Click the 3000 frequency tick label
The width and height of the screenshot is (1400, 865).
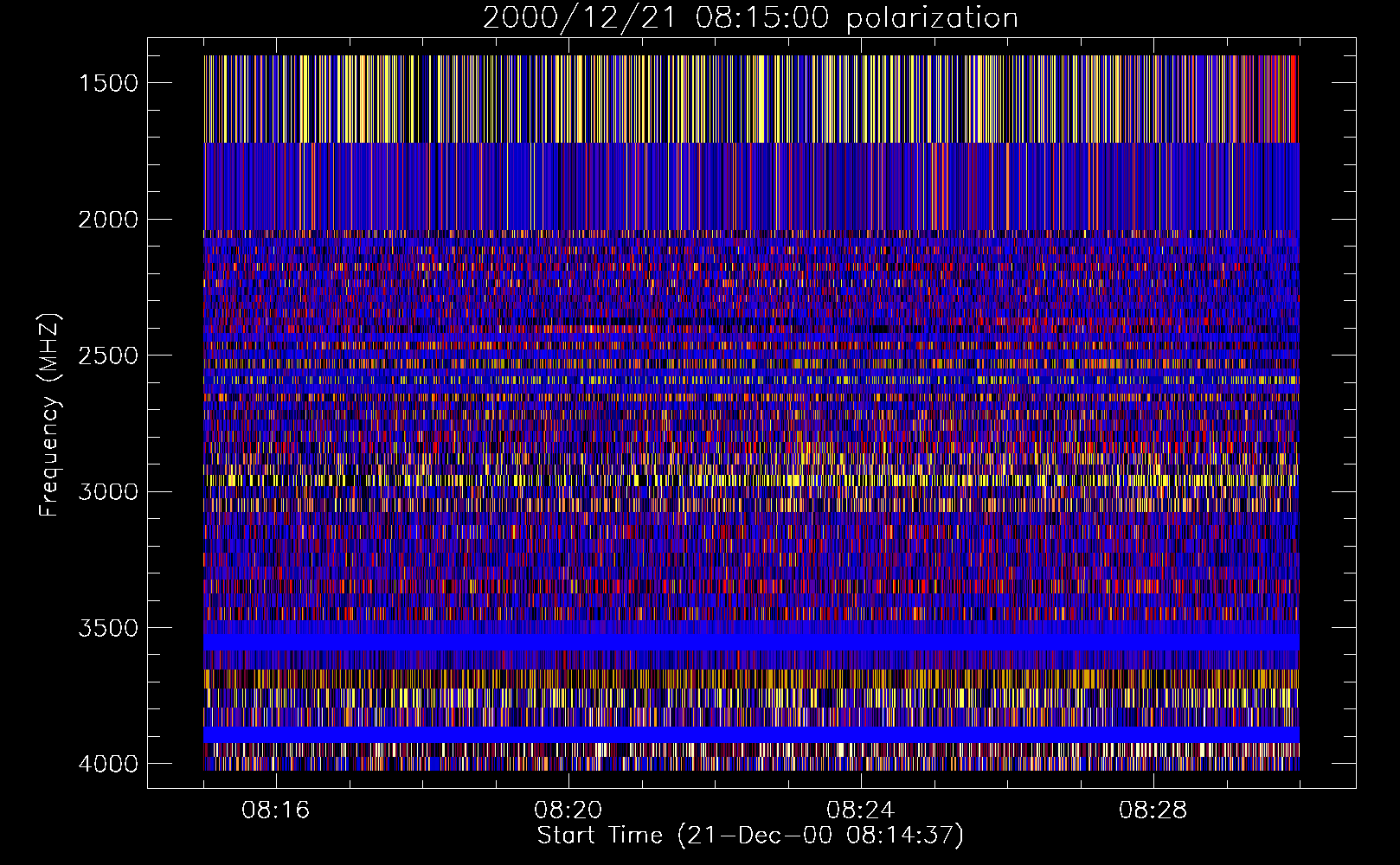pos(108,492)
